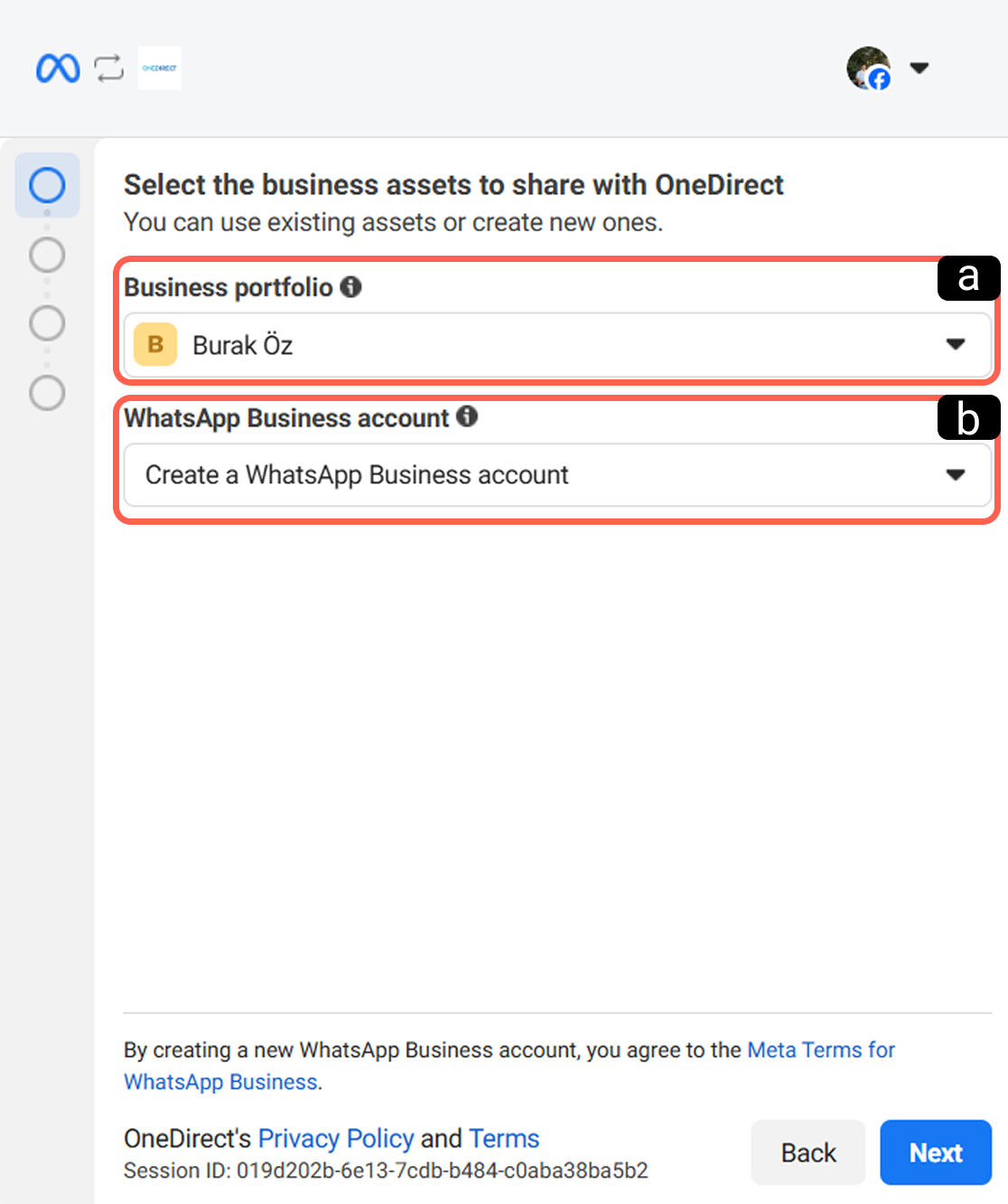The width and height of the screenshot is (1008, 1204).
Task: Select the second step circle in sidebar
Action: pos(47,255)
